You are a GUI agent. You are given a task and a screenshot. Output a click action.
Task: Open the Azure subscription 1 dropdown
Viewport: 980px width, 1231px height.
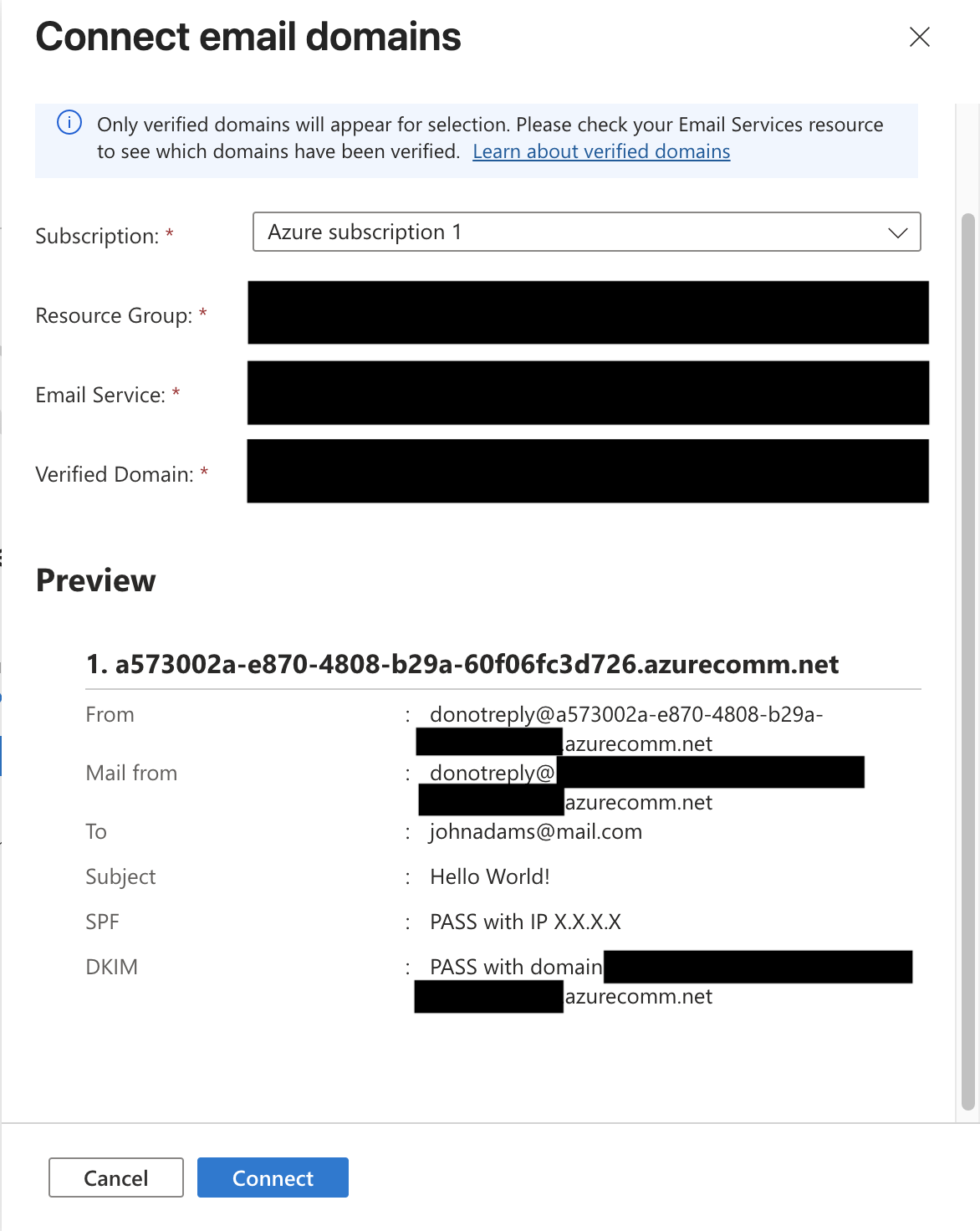[586, 232]
